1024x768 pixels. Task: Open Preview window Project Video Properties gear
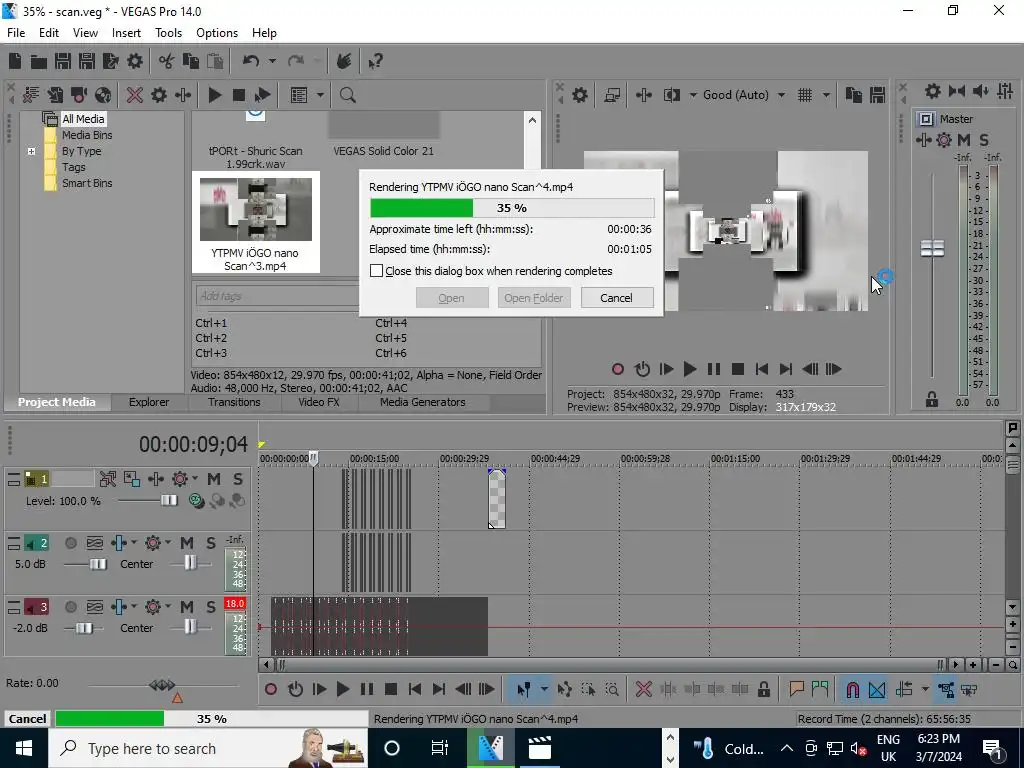[579, 95]
